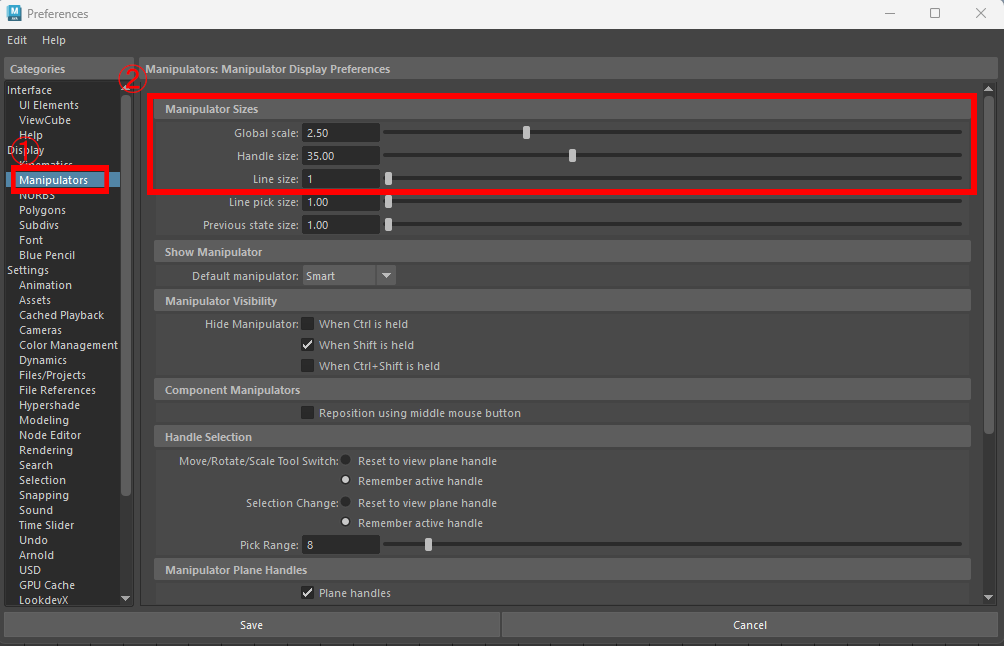Select Polygons in the categories list
Screen dimensions: 1004x646
(42, 210)
